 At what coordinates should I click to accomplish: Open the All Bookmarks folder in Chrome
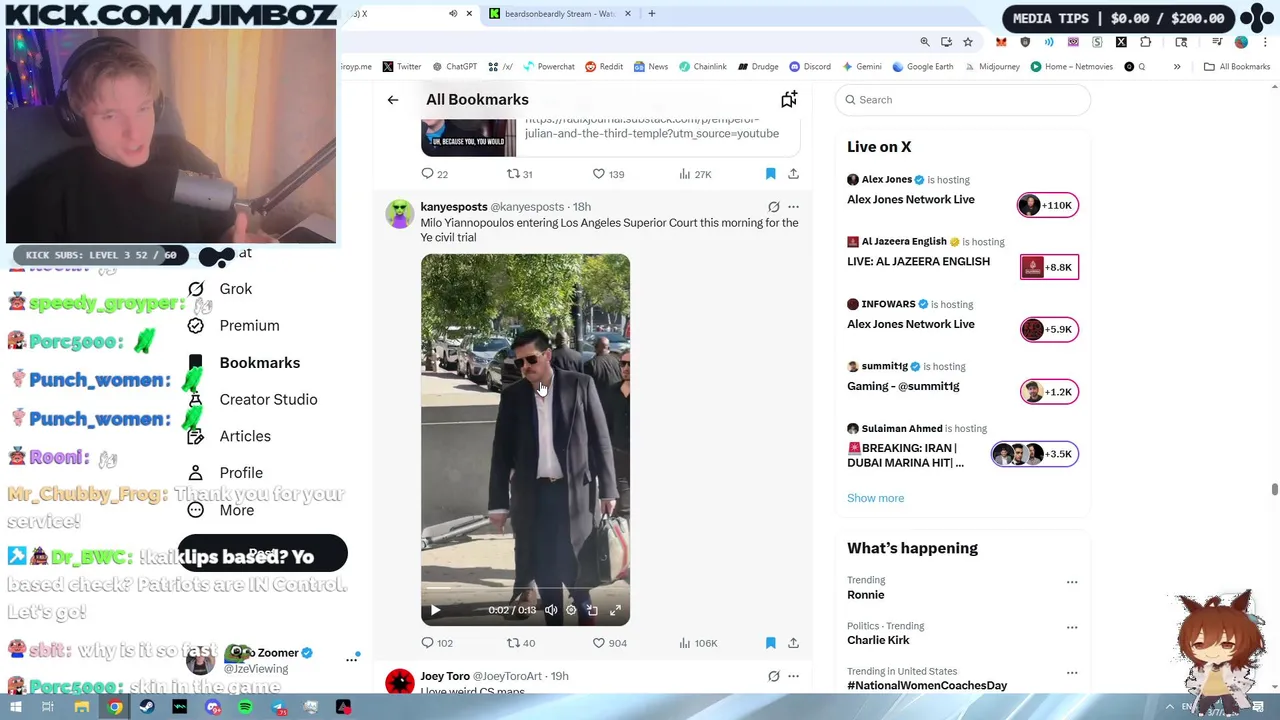pyautogui.click(x=1237, y=67)
